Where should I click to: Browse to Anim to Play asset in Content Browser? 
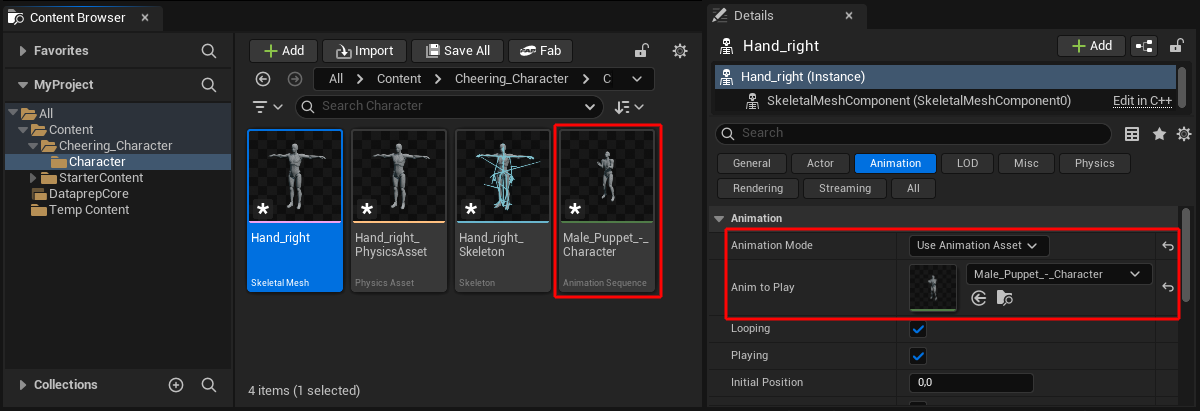(x=1002, y=297)
